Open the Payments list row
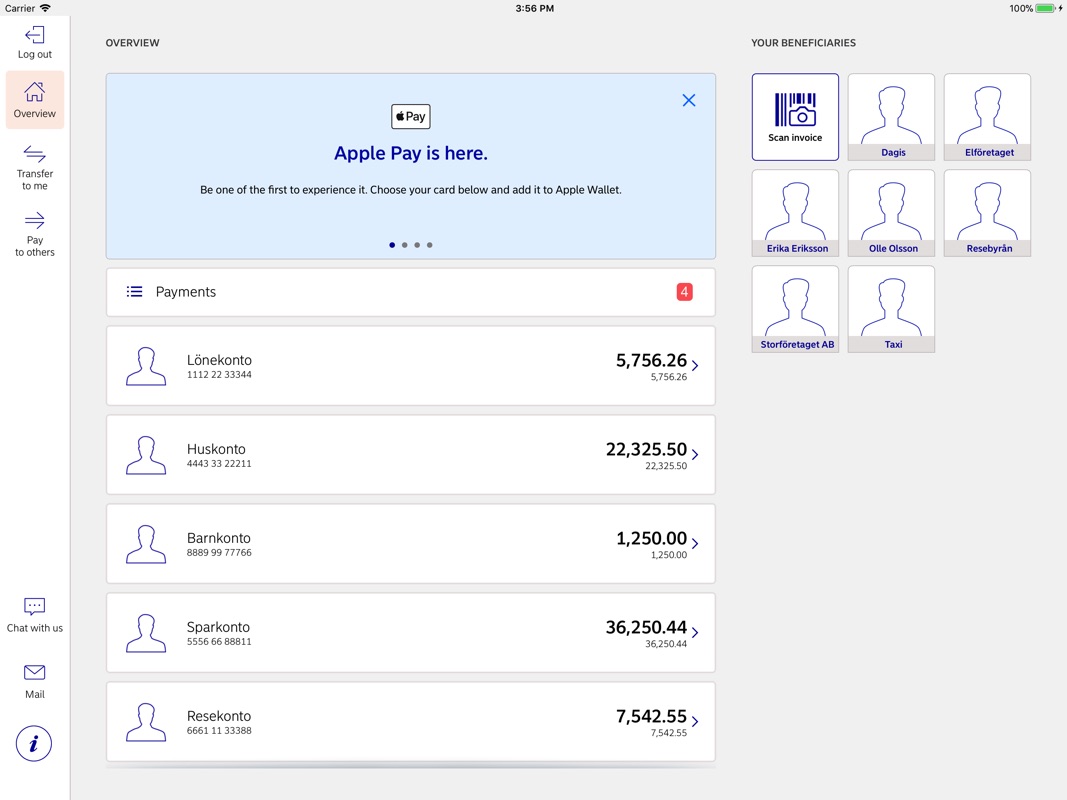Image resolution: width=1067 pixels, height=800 pixels. tap(410, 292)
